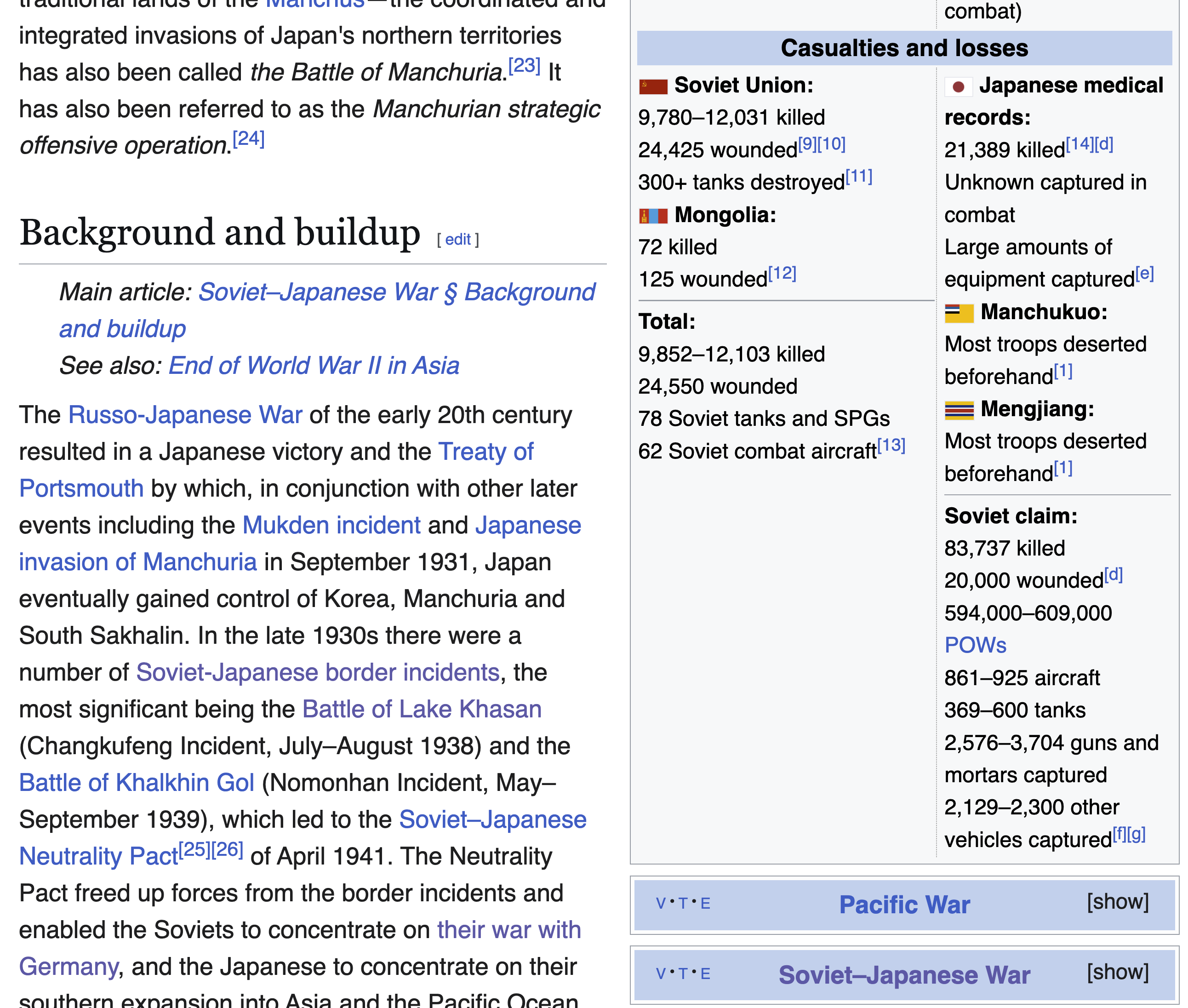Viewport: 1188px width, 1008px height.
Task: Click the '9,852–12,103 killed' total figure
Action: (x=731, y=354)
